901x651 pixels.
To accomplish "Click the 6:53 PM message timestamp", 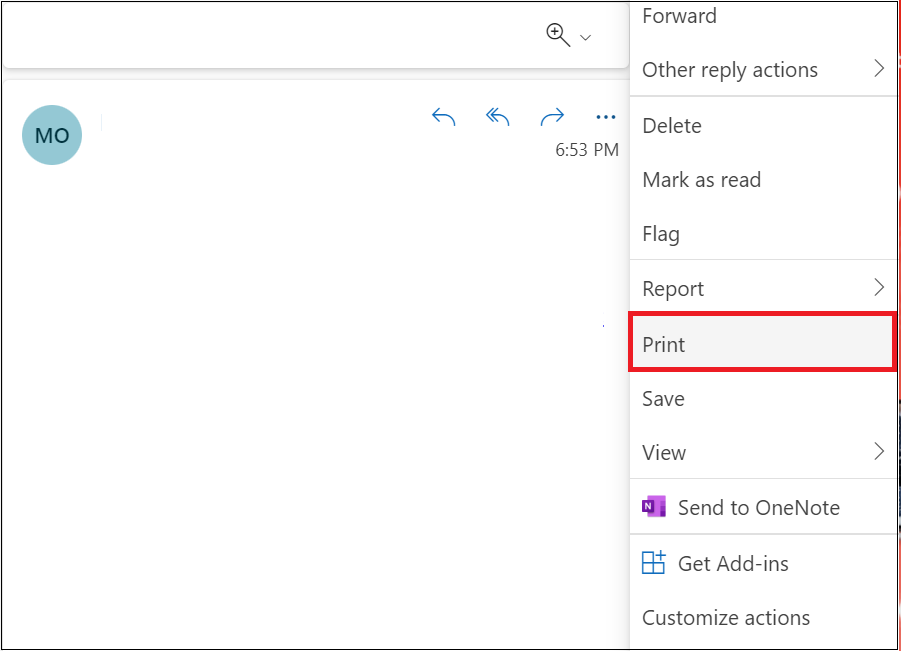I will [x=587, y=150].
